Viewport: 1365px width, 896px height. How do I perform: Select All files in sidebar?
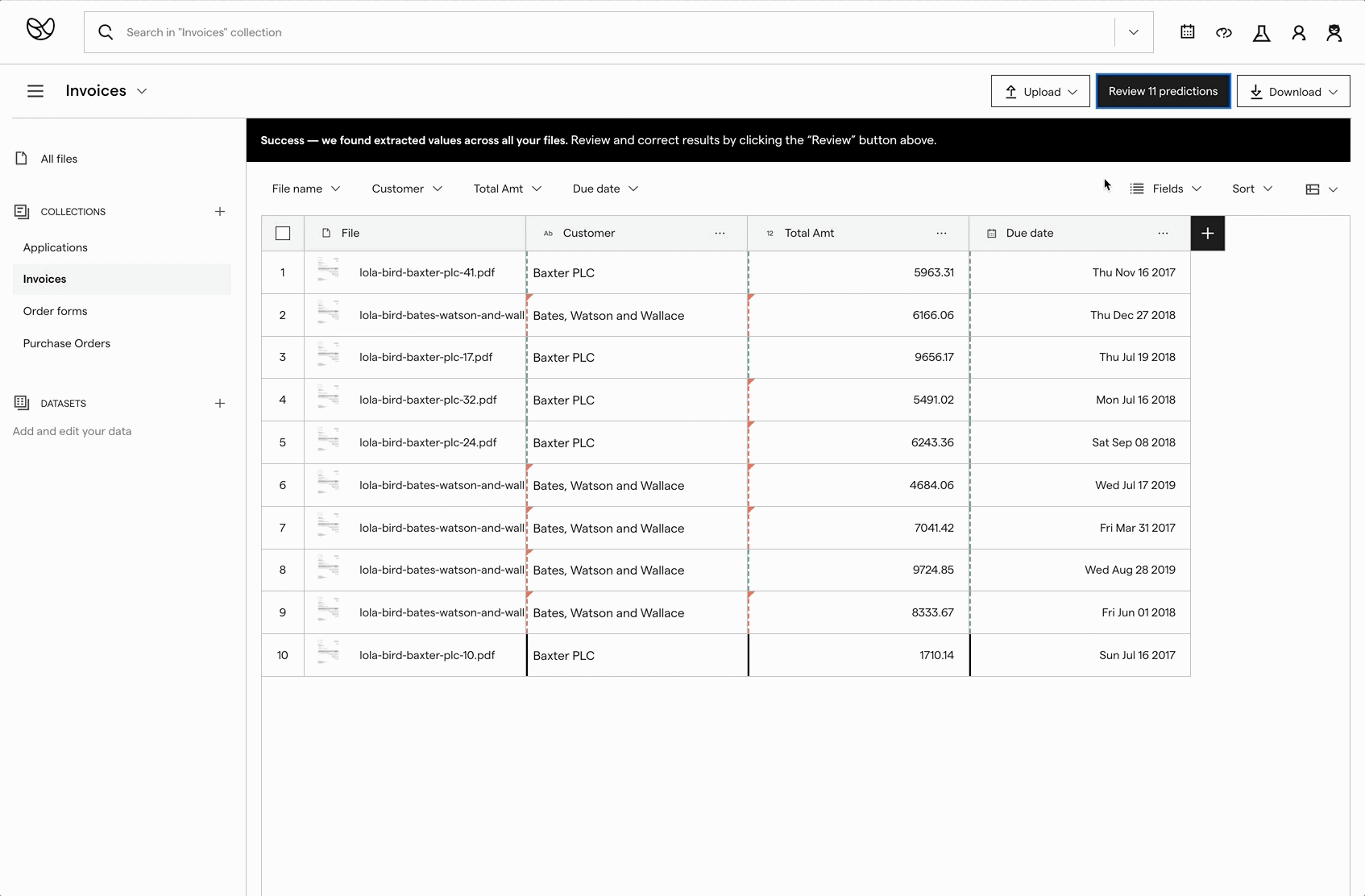point(59,159)
